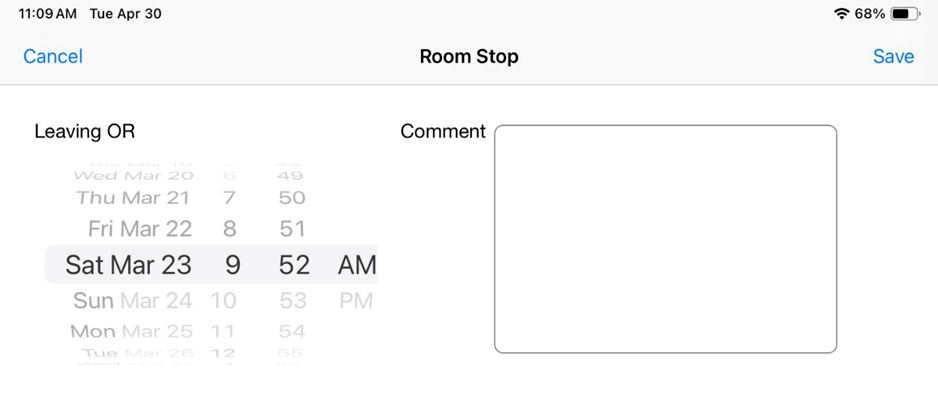This screenshot has height=400, width=938.
Task: Switch time period to PM
Action: (356, 300)
